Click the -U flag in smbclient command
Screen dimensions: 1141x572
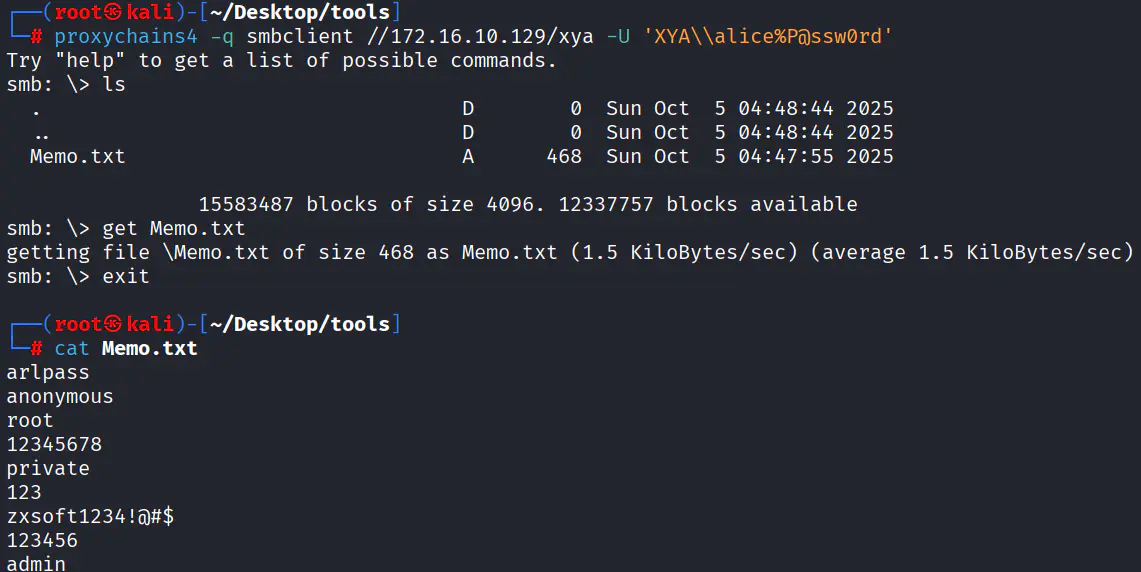click(619, 37)
